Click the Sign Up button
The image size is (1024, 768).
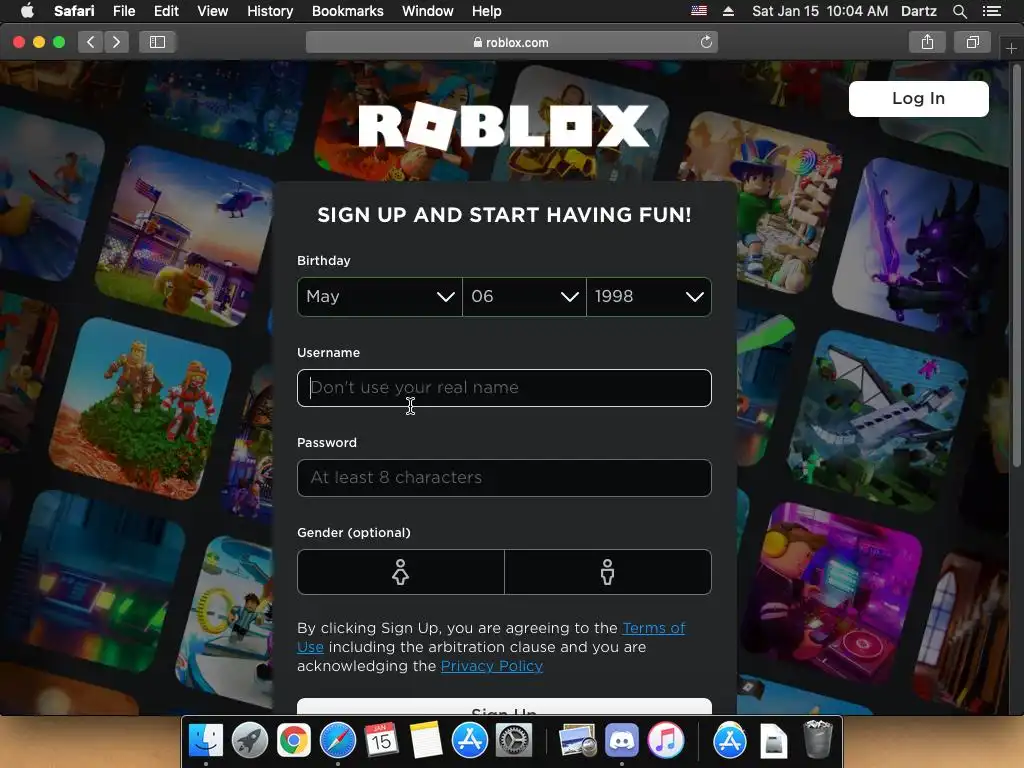pyautogui.click(x=504, y=707)
